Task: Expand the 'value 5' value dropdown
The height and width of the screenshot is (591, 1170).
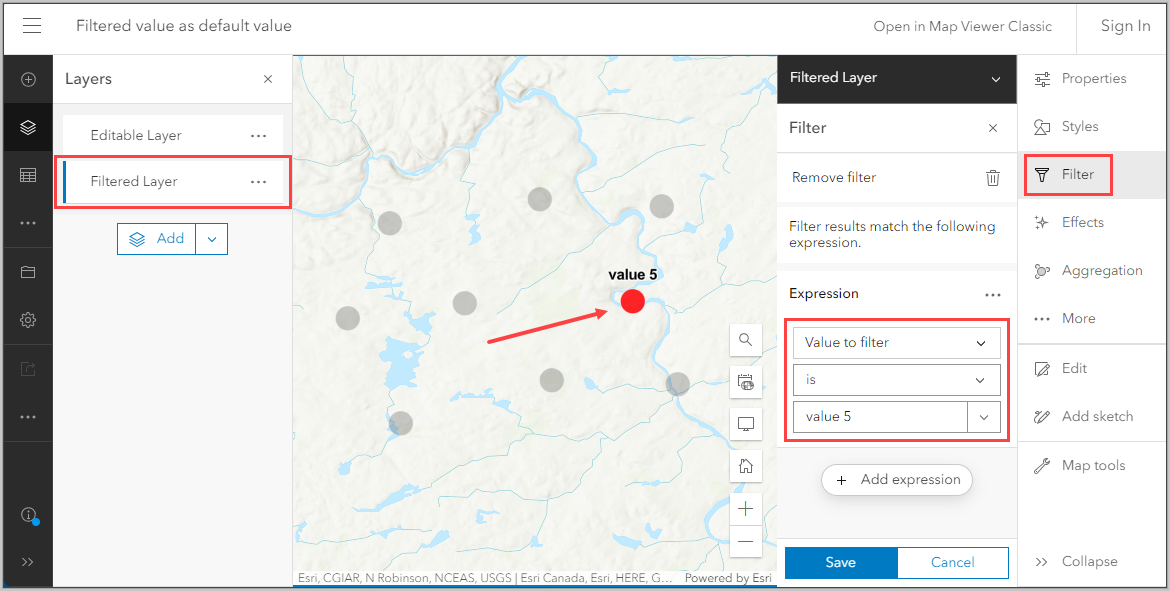Action: (x=983, y=417)
